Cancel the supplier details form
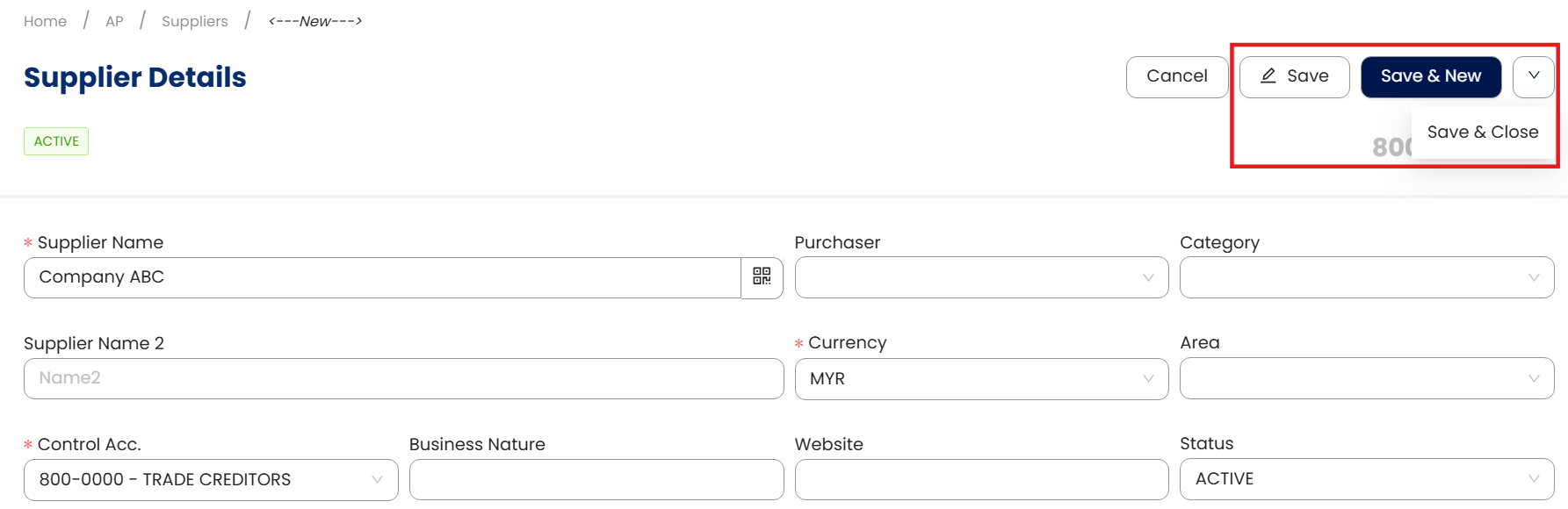Image resolution: width=1568 pixels, height=509 pixels. coord(1176,76)
